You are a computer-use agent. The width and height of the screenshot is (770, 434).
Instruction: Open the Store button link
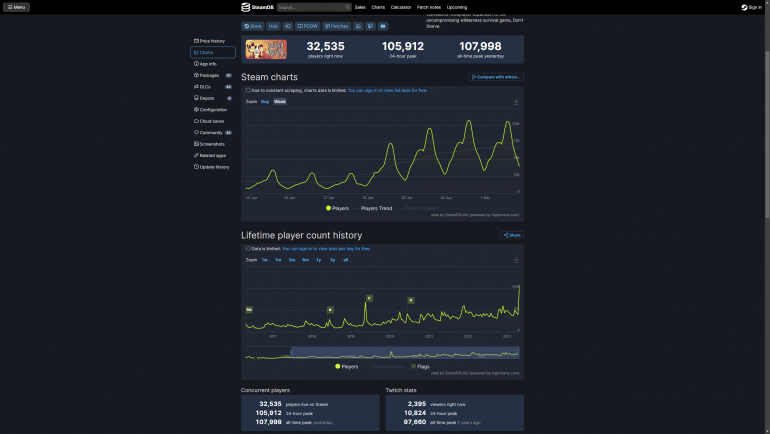pos(253,26)
